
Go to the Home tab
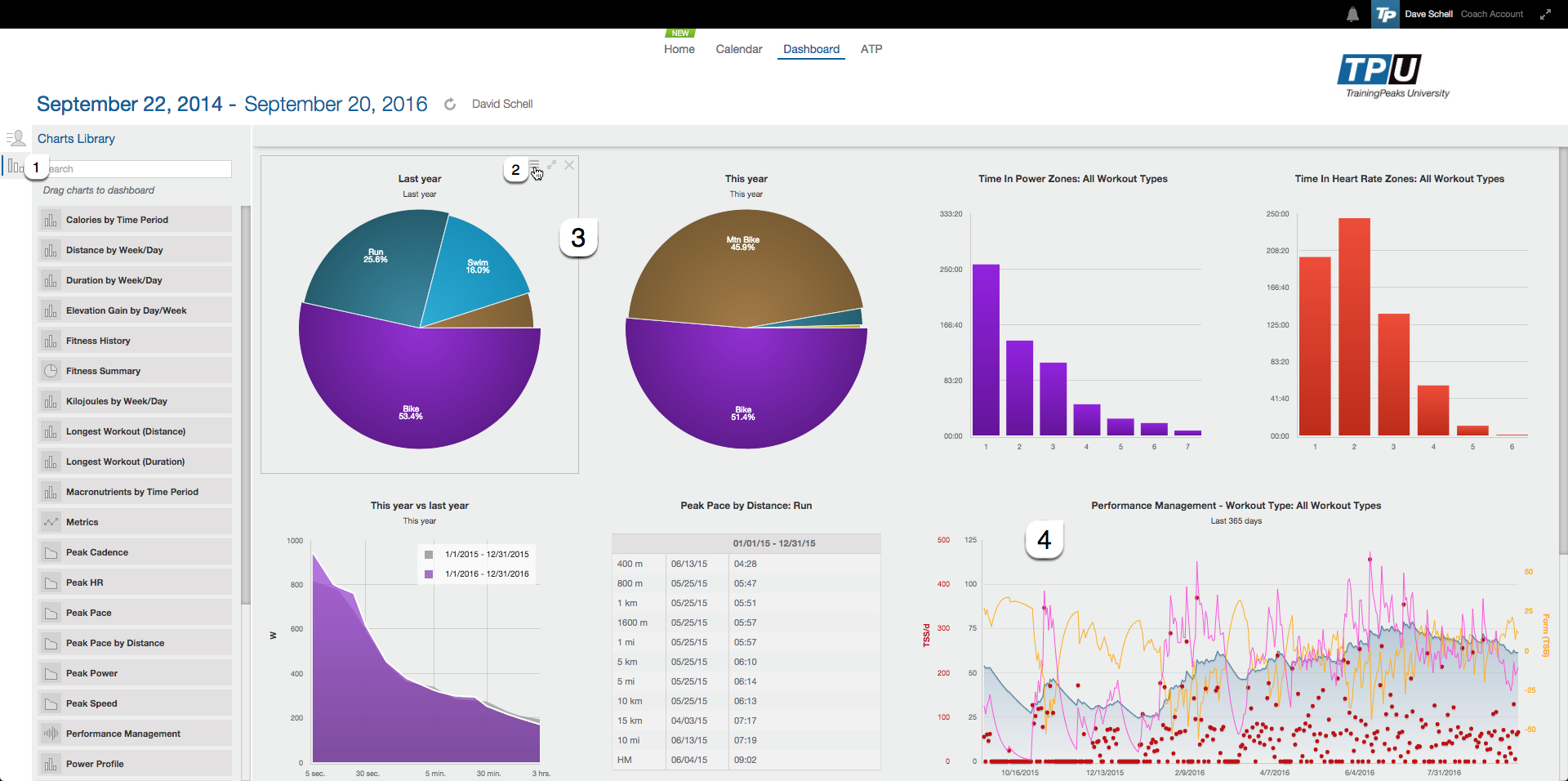(x=679, y=49)
